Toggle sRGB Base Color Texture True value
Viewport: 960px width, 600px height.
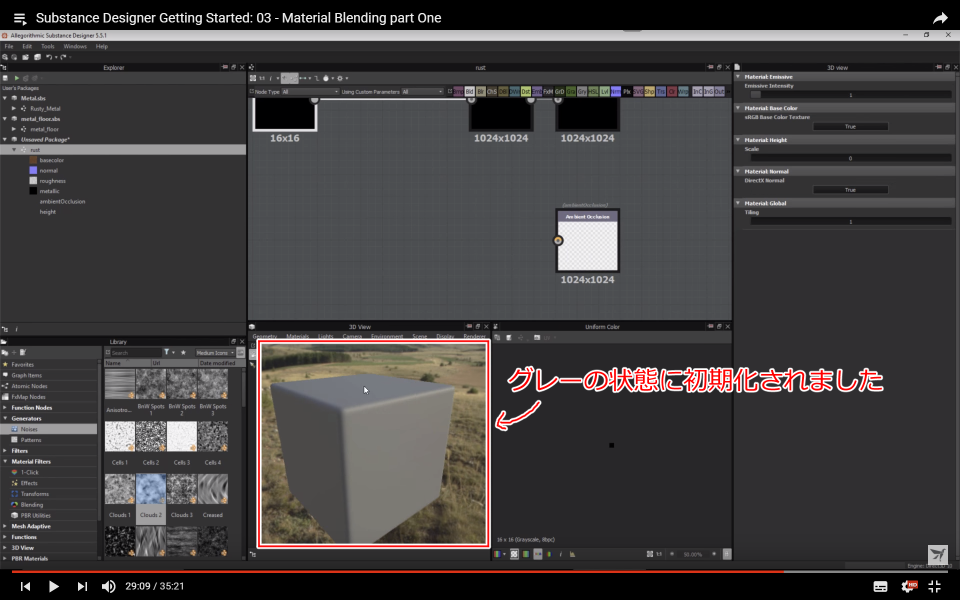850,127
